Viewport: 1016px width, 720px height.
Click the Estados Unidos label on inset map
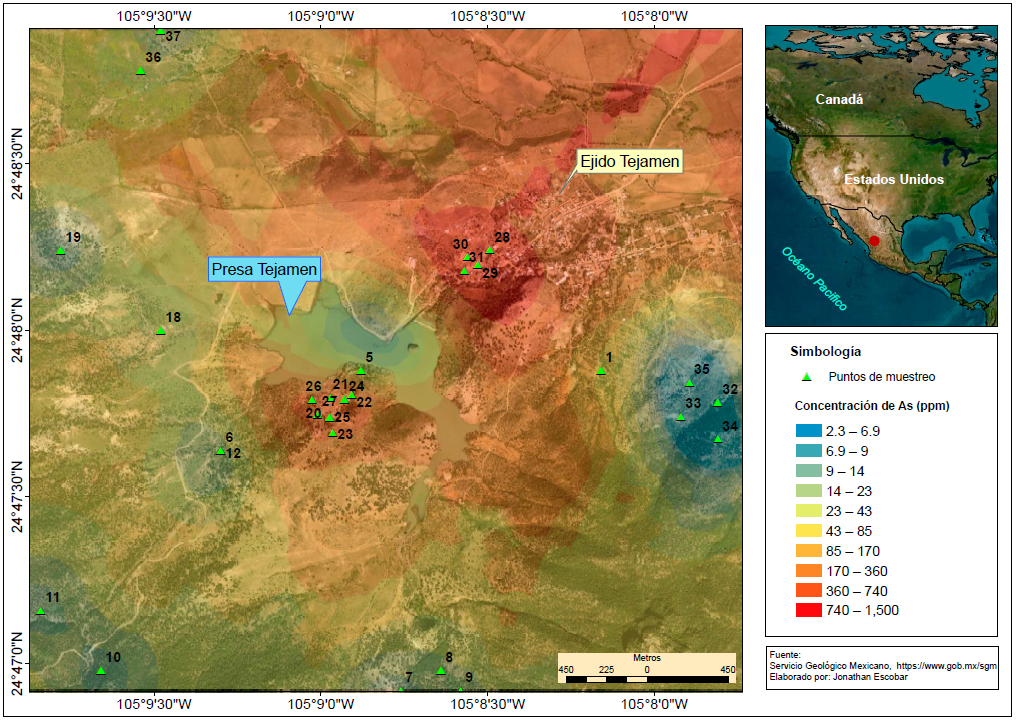click(893, 180)
